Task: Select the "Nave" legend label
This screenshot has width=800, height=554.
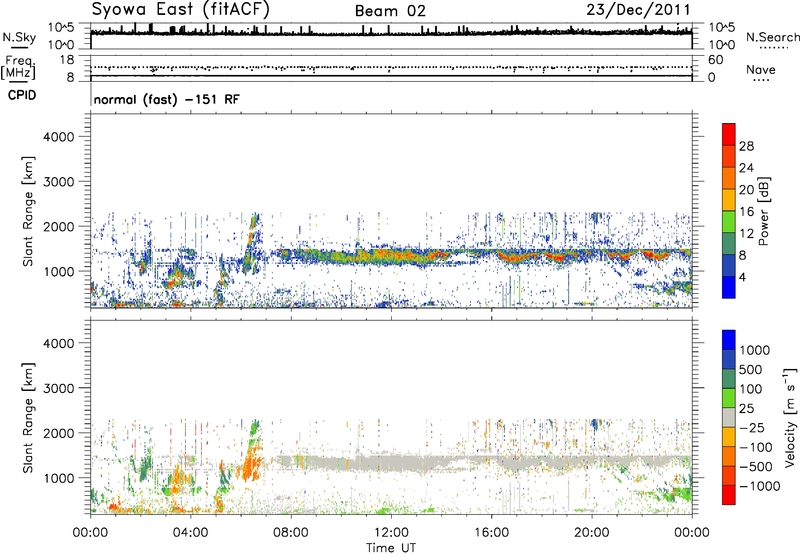Action: click(760, 69)
